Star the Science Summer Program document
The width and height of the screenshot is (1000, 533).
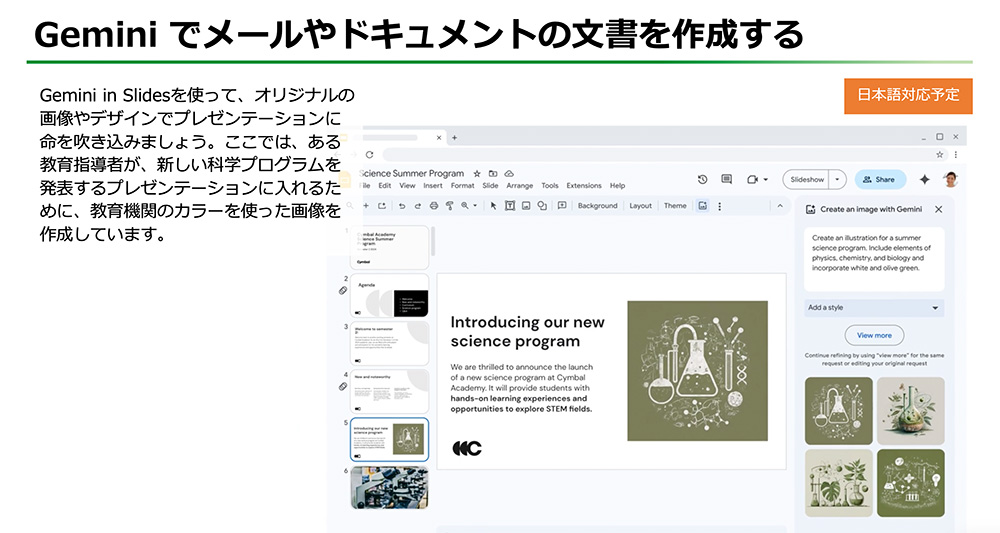pos(476,173)
